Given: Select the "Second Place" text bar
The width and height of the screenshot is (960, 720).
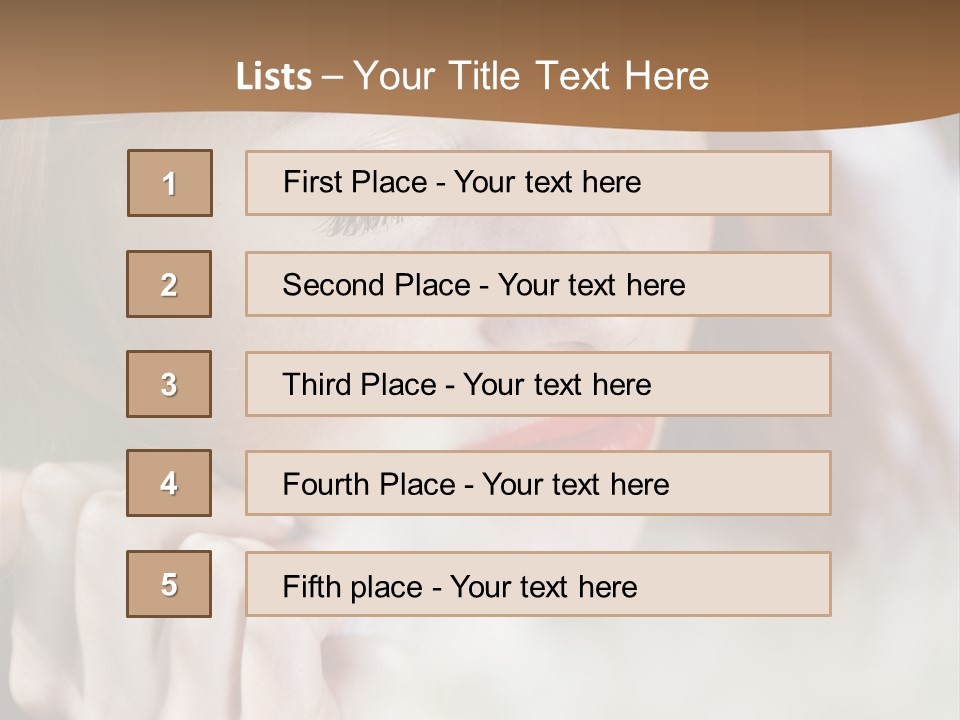Looking at the screenshot, I should (538, 284).
